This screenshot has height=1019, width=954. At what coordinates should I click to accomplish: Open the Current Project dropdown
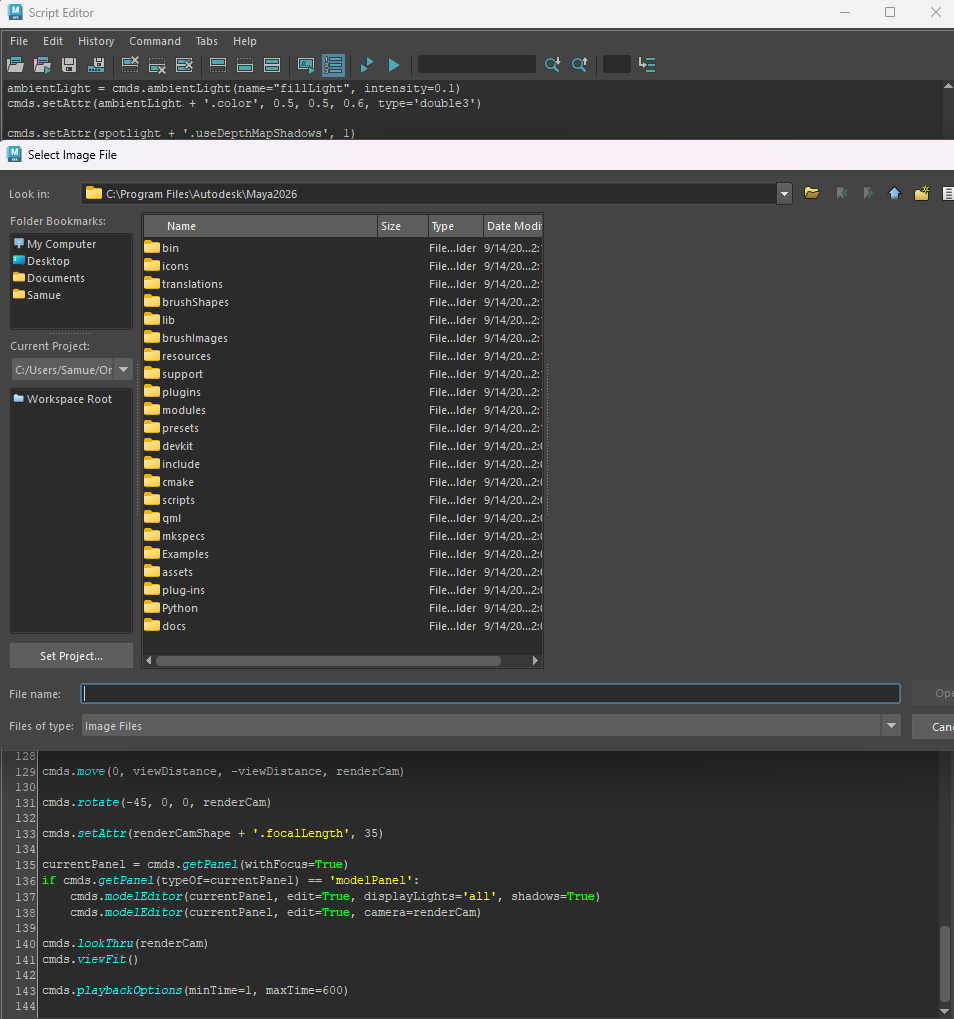coord(124,370)
